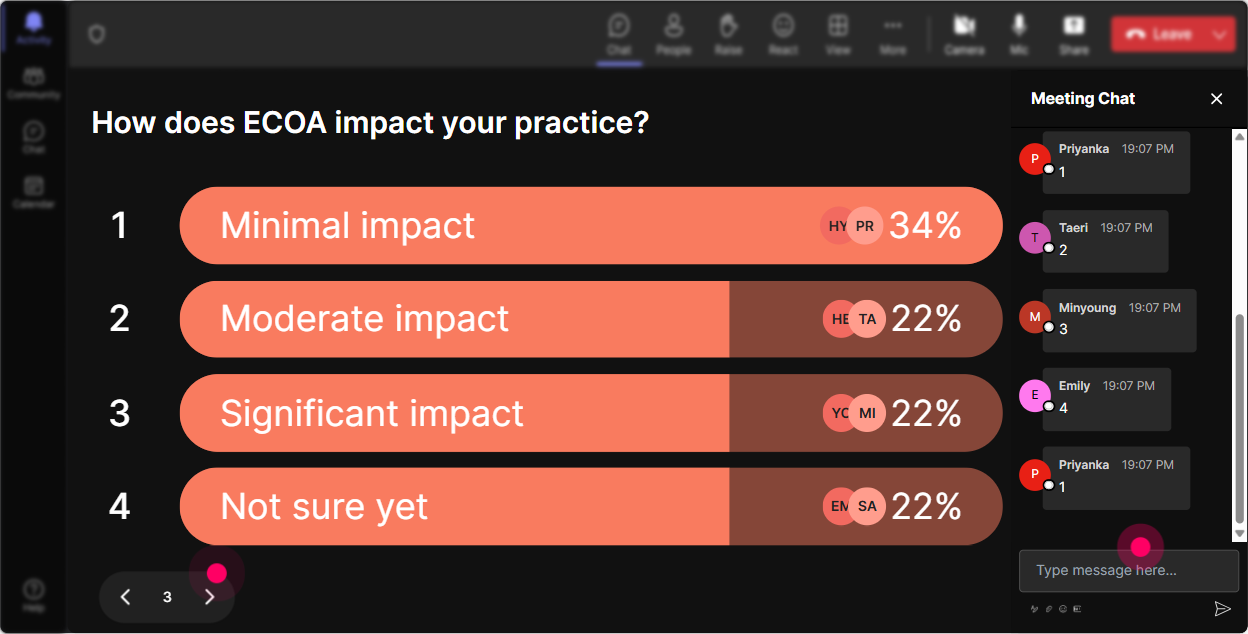The image size is (1248, 634).
Task: Go to previous slide with left chevron
Action: (126, 597)
